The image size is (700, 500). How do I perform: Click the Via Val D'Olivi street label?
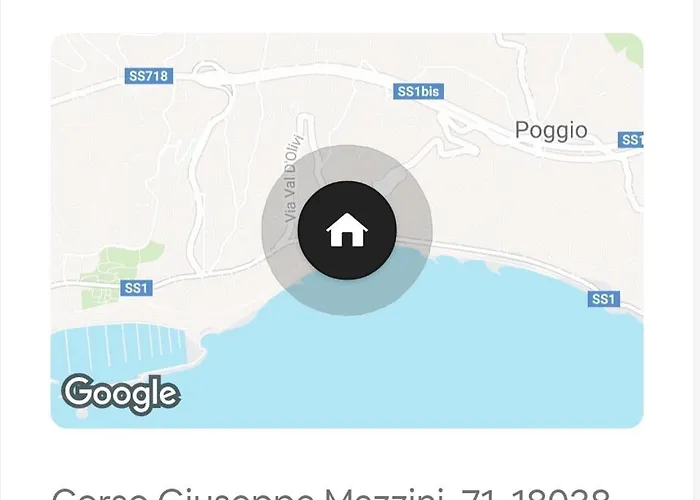[293, 179]
